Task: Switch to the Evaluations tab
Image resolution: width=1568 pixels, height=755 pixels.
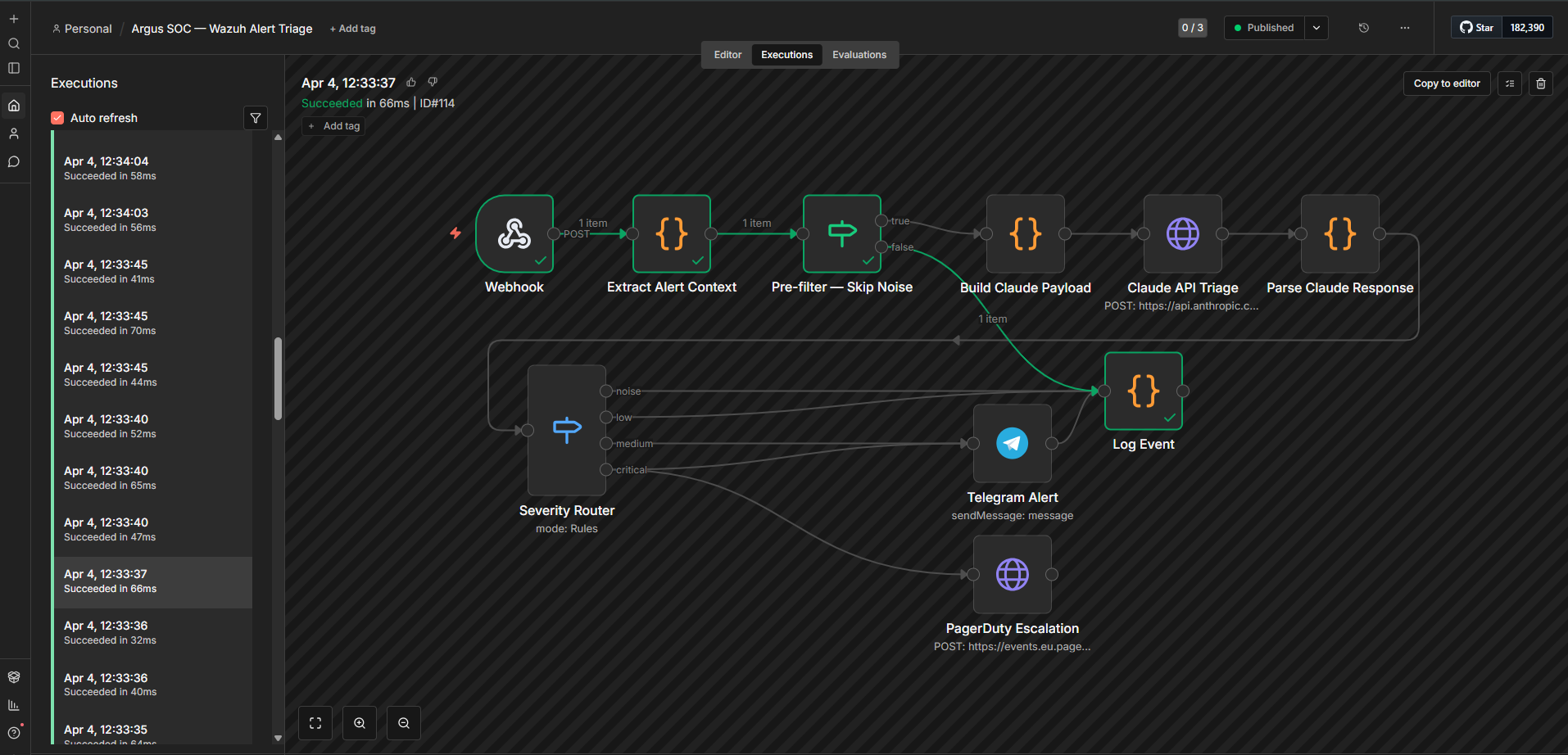Action: tap(859, 55)
